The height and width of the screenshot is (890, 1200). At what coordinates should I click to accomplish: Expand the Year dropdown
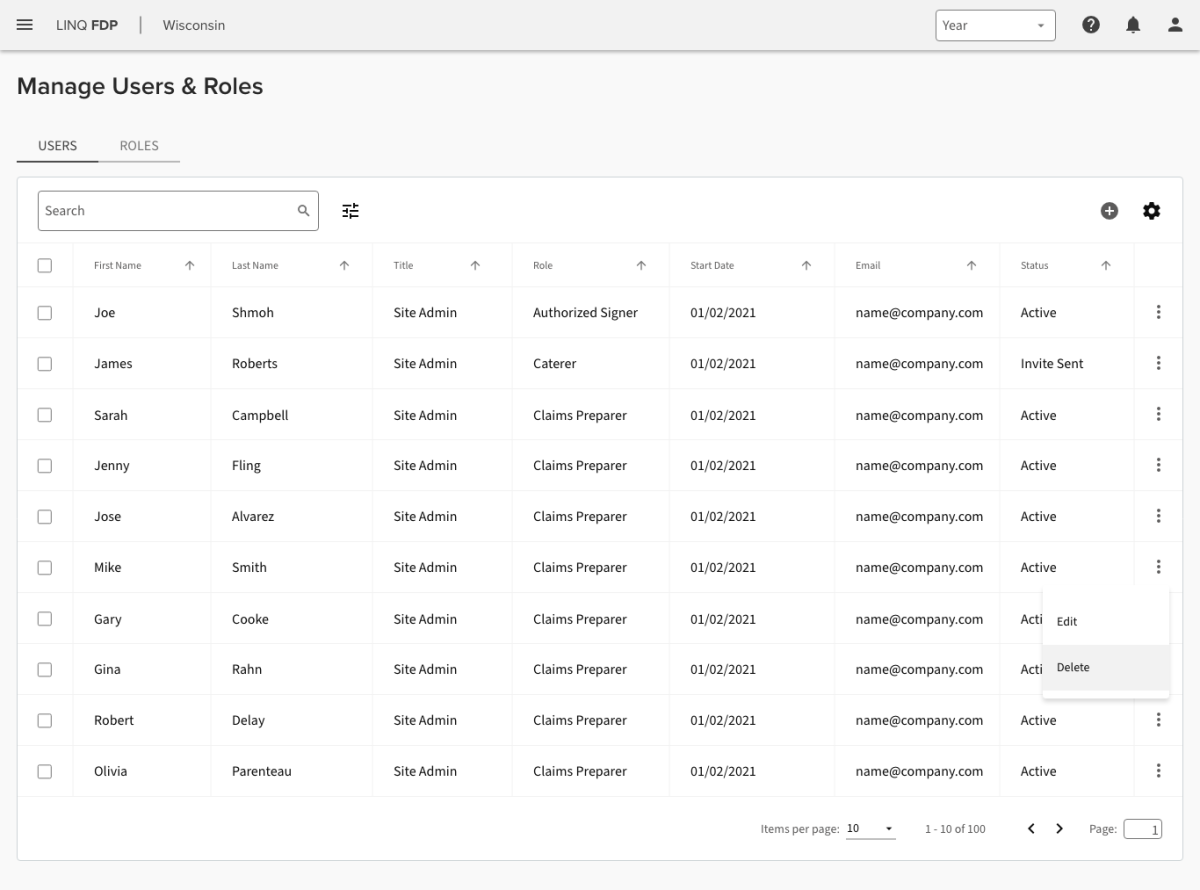coord(995,25)
